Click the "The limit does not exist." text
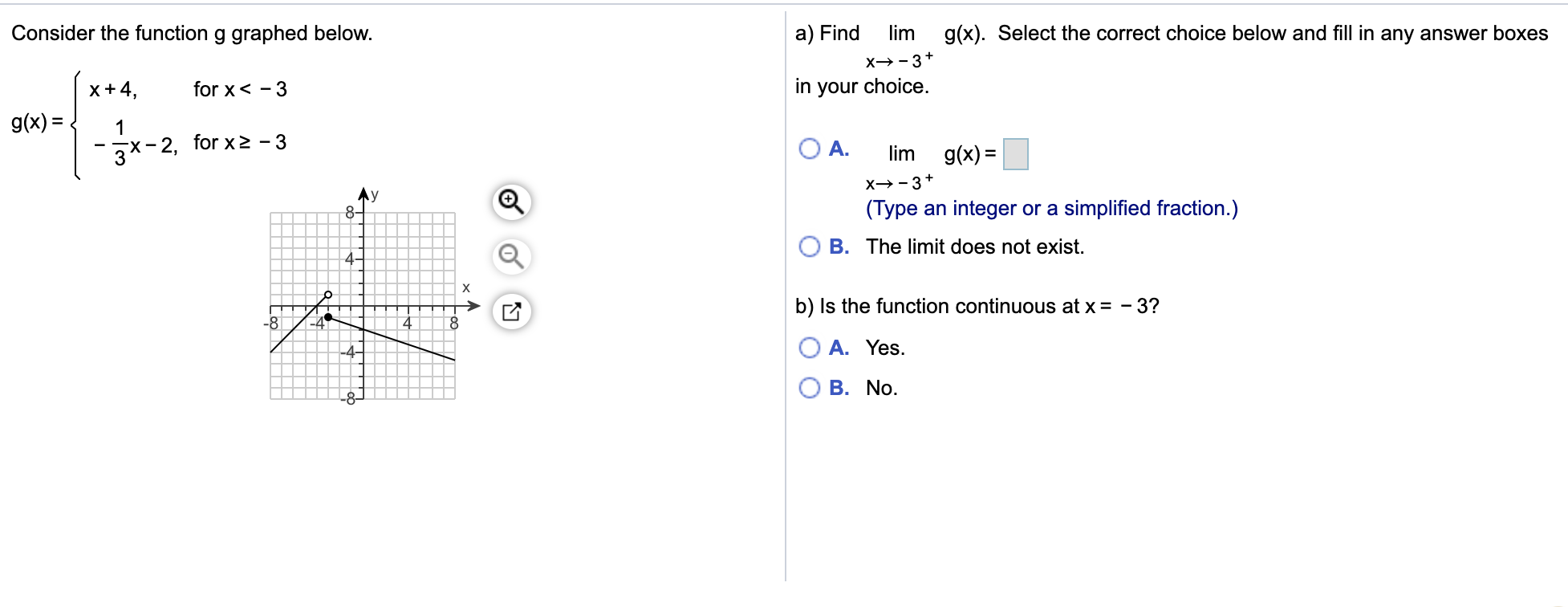This screenshot has height=607, width=1568. (x=974, y=246)
